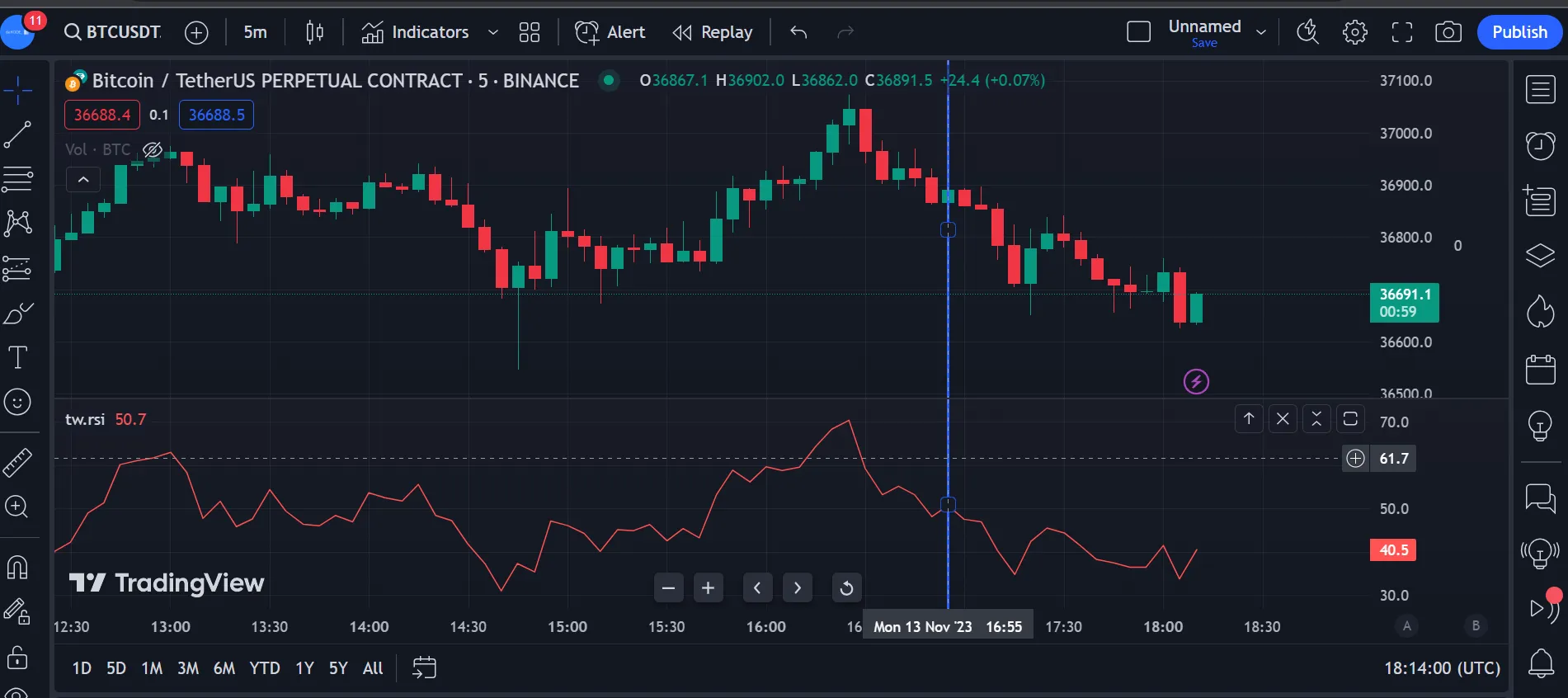Select the Text annotation tool
The image size is (1568, 698).
(x=18, y=357)
